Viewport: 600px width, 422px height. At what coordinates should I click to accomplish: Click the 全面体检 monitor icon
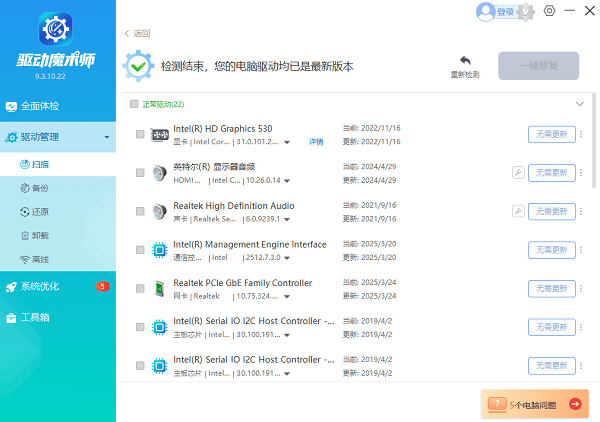pyautogui.click(x=11, y=106)
